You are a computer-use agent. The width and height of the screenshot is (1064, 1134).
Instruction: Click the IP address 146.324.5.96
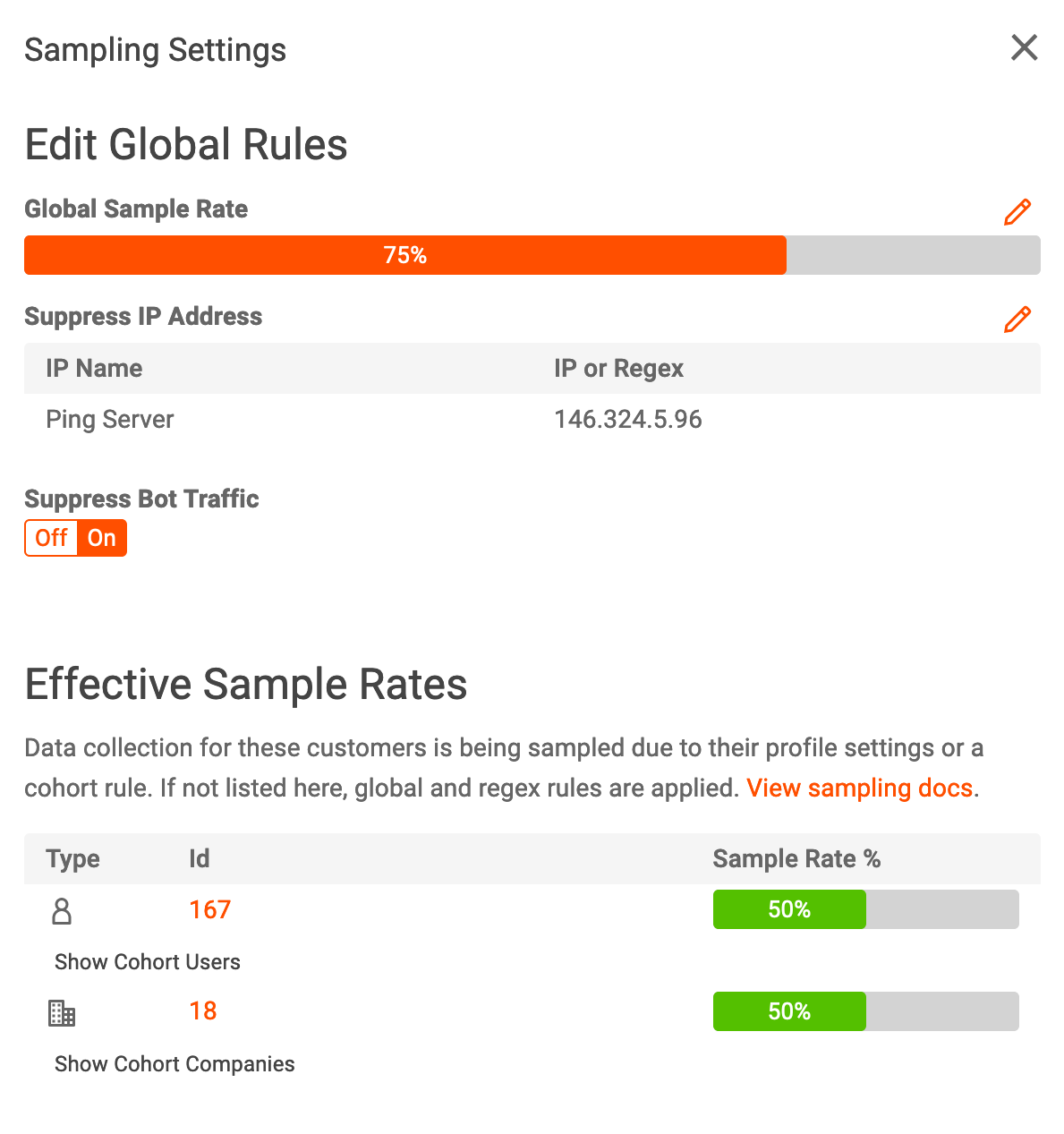click(x=627, y=419)
